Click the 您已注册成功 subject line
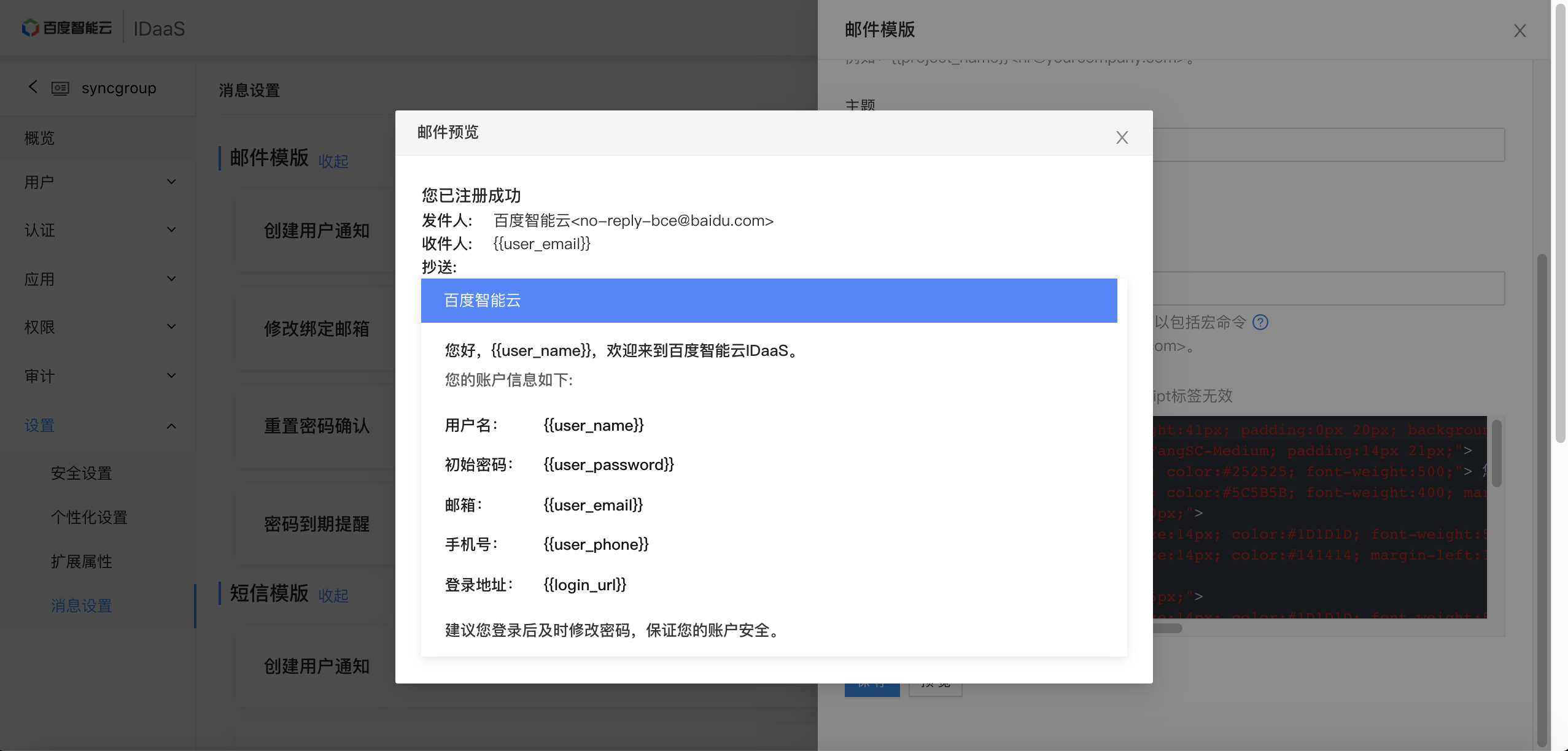Viewport: 1568px width, 751px height. coord(472,196)
